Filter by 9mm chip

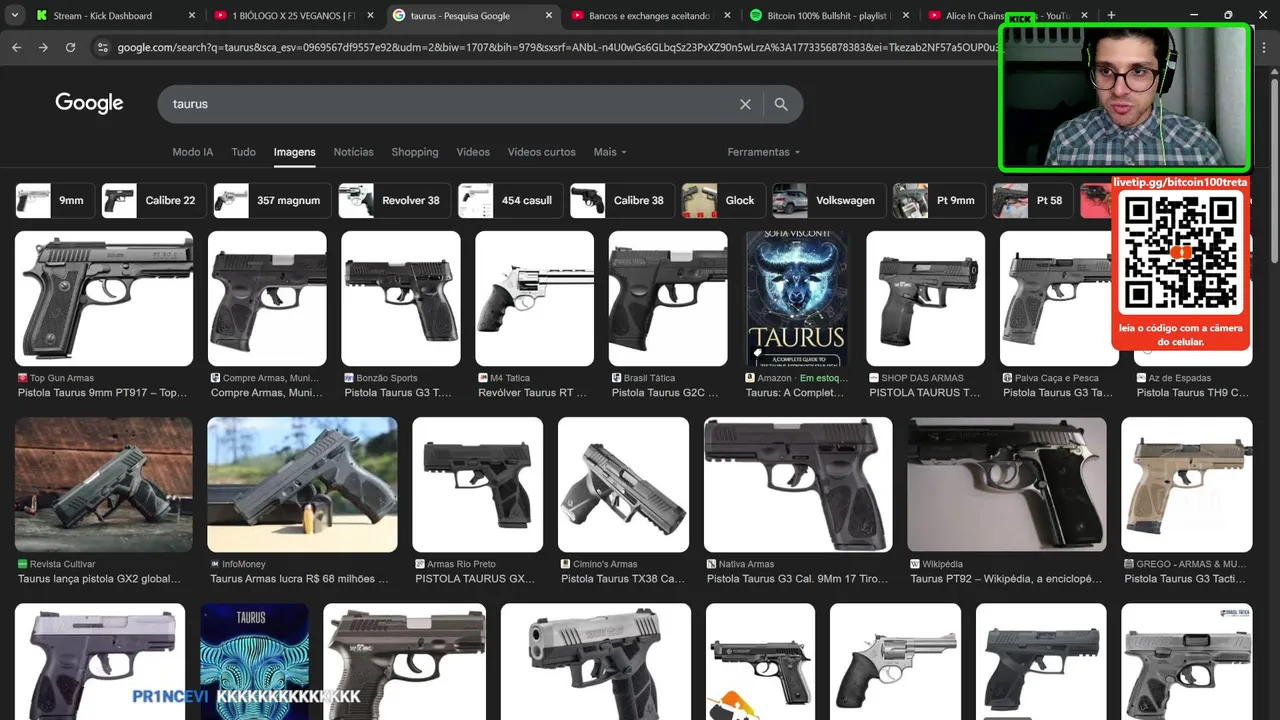point(55,200)
